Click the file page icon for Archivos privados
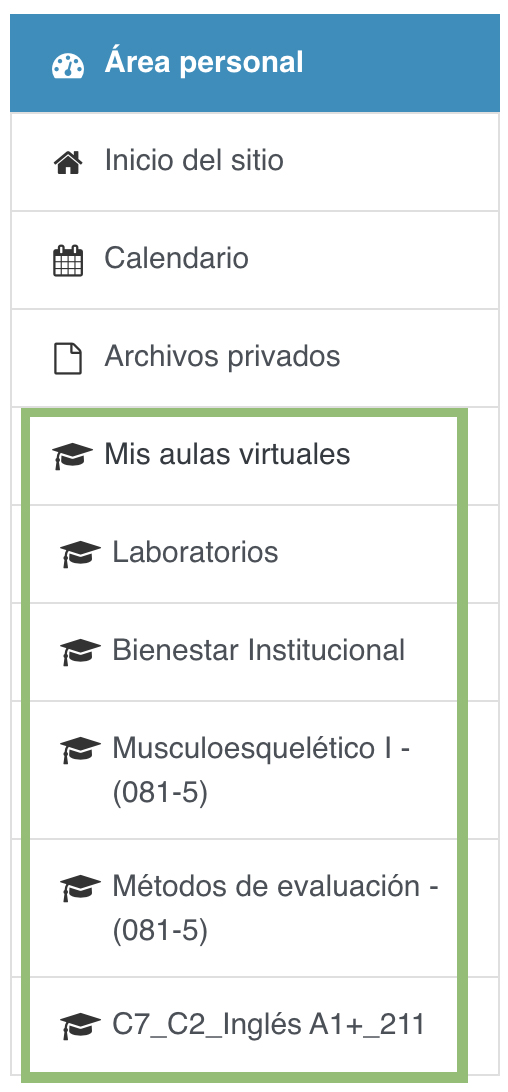508x1092 pixels. click(68, 359)
